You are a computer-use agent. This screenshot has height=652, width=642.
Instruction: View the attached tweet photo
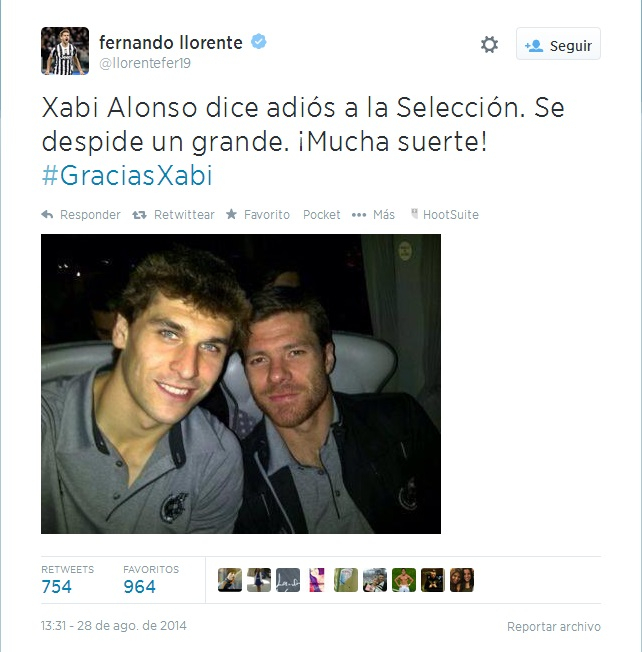click(x=241, y=384)
